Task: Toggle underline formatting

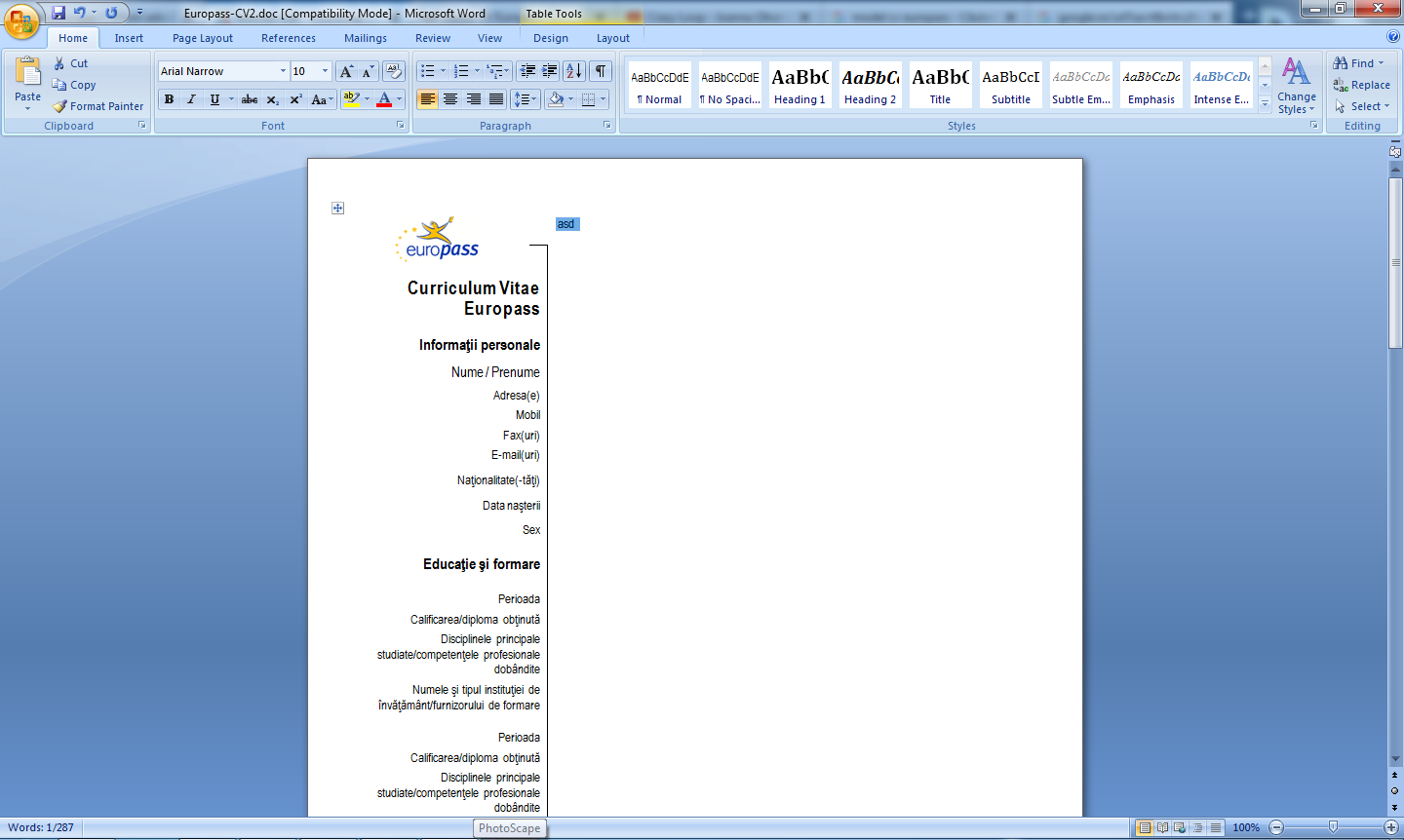Action: (x=214, y=99)
